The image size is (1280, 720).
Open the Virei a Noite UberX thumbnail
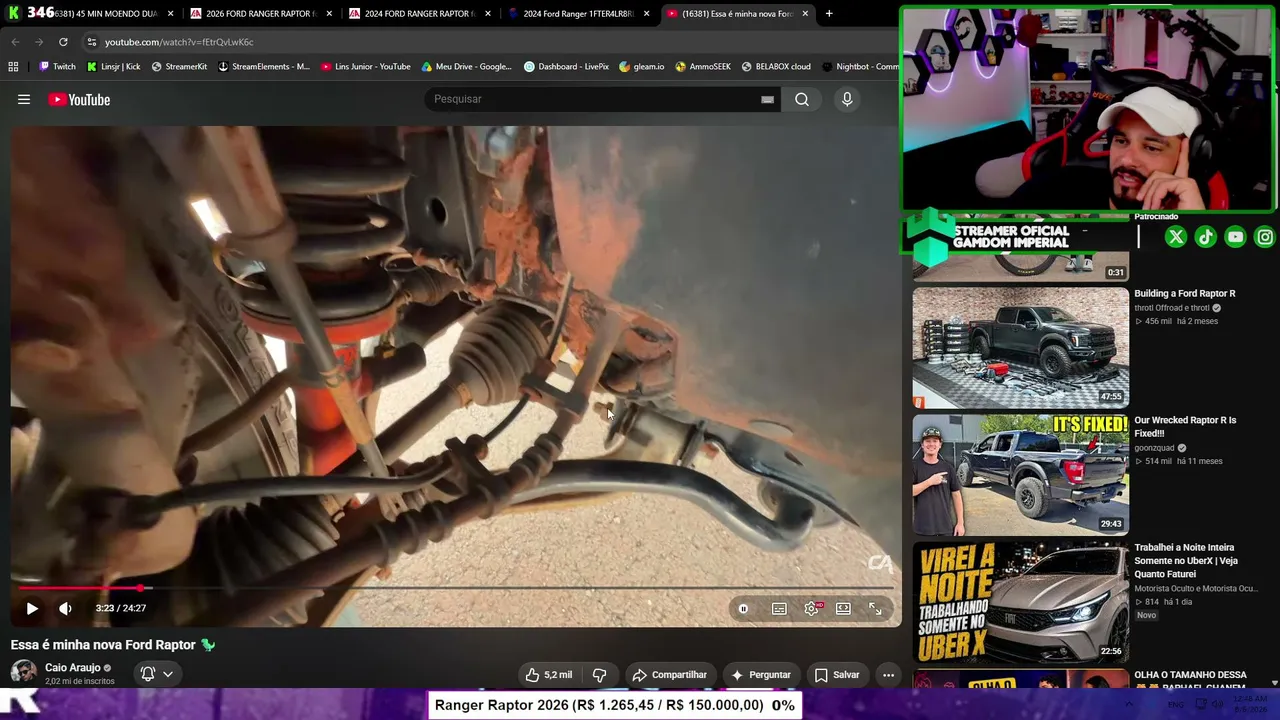1020,602
